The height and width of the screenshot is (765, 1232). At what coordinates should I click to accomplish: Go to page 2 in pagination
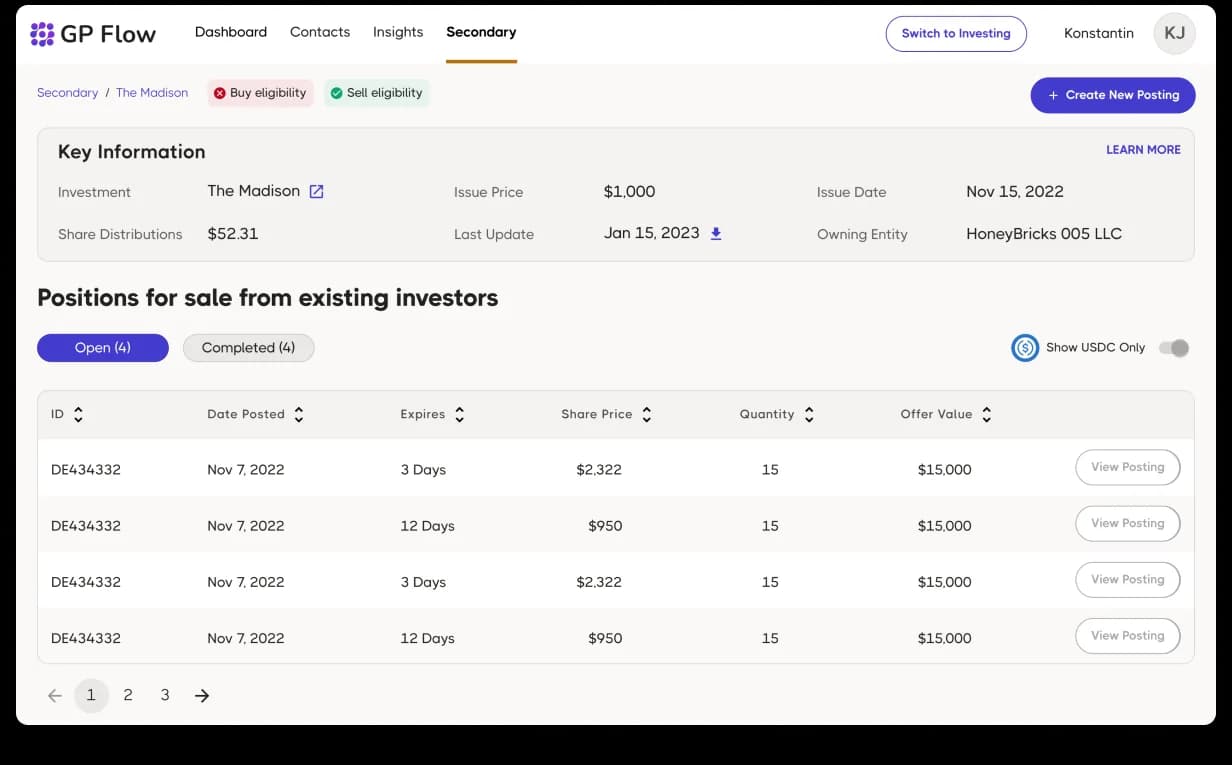pos(128,695)
